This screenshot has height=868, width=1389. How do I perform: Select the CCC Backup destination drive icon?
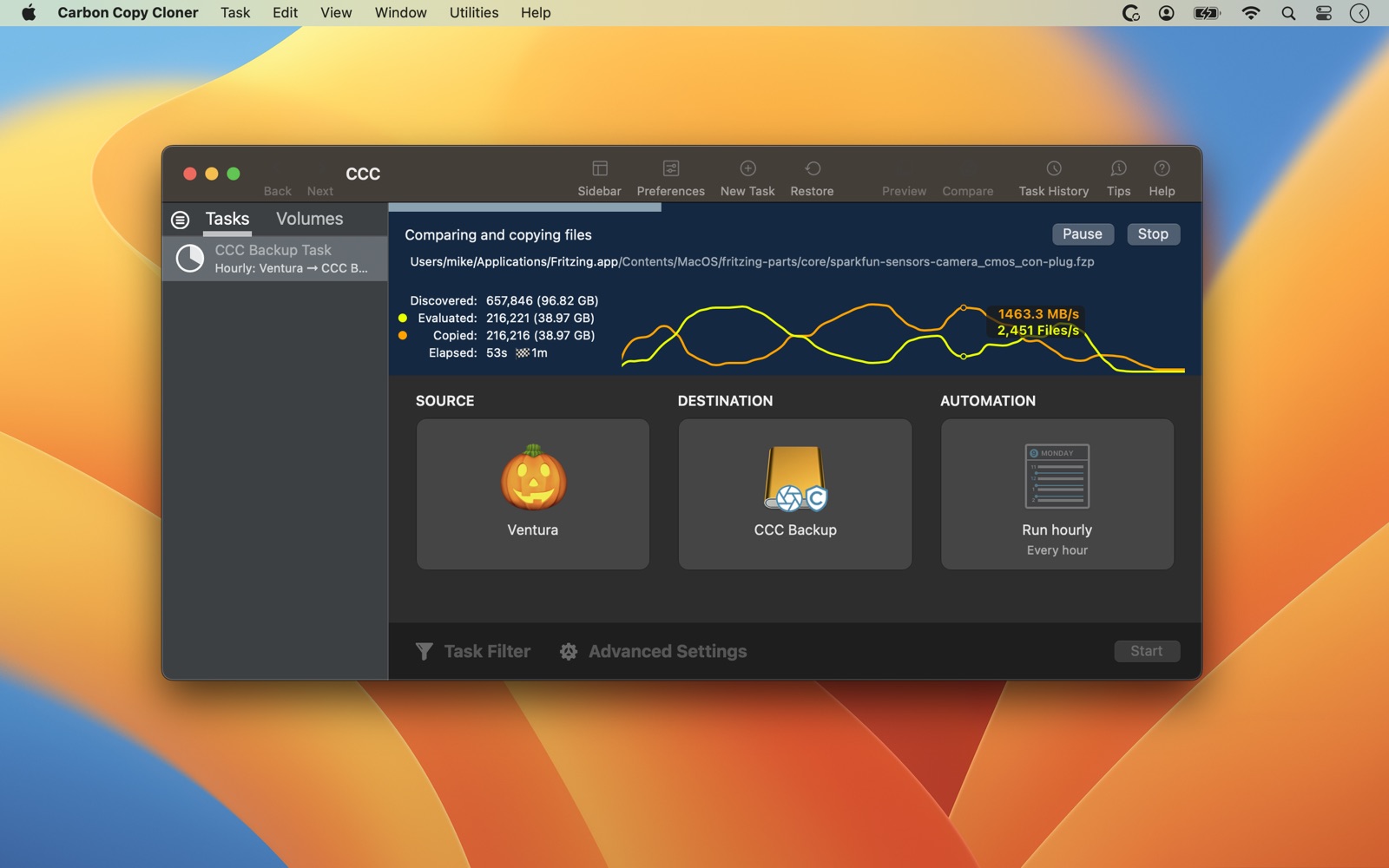pyautogui.click(x=795, y=478)
